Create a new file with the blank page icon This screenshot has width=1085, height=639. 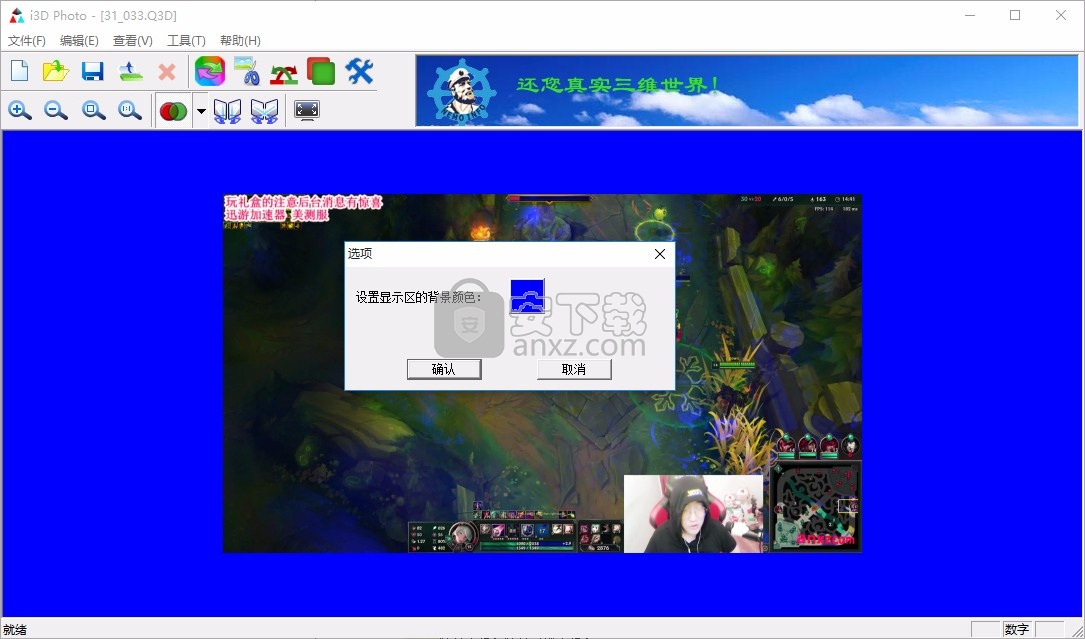pyautogui.click(x=19, y=71)
